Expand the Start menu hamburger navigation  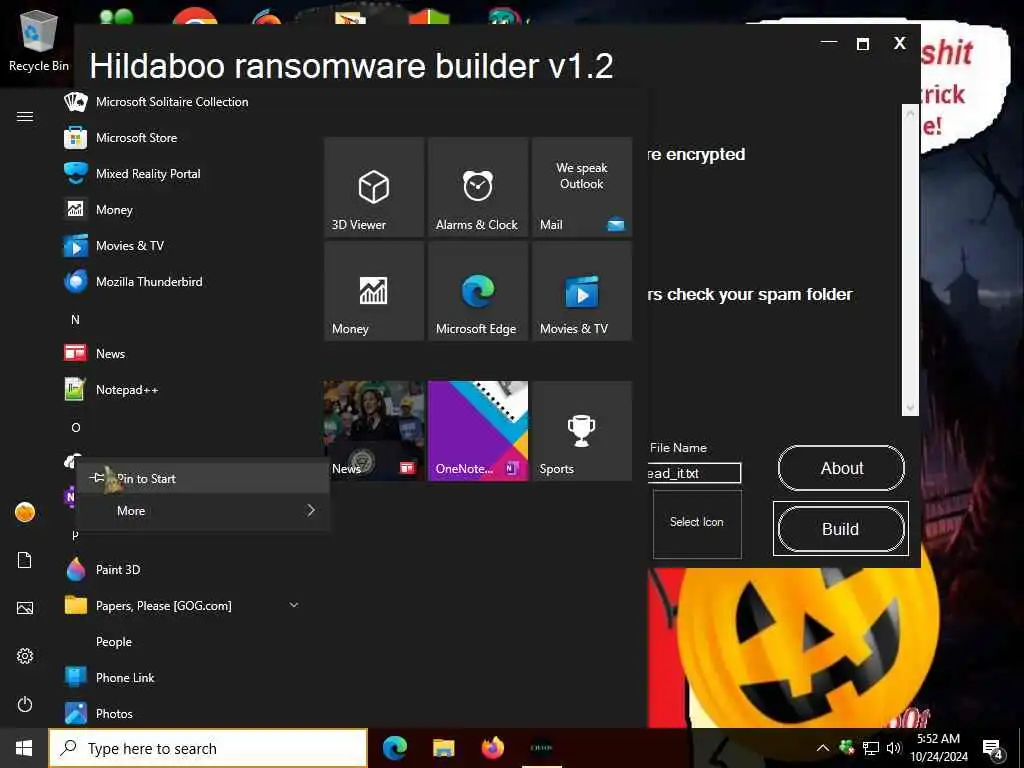(x=25, y=117)
